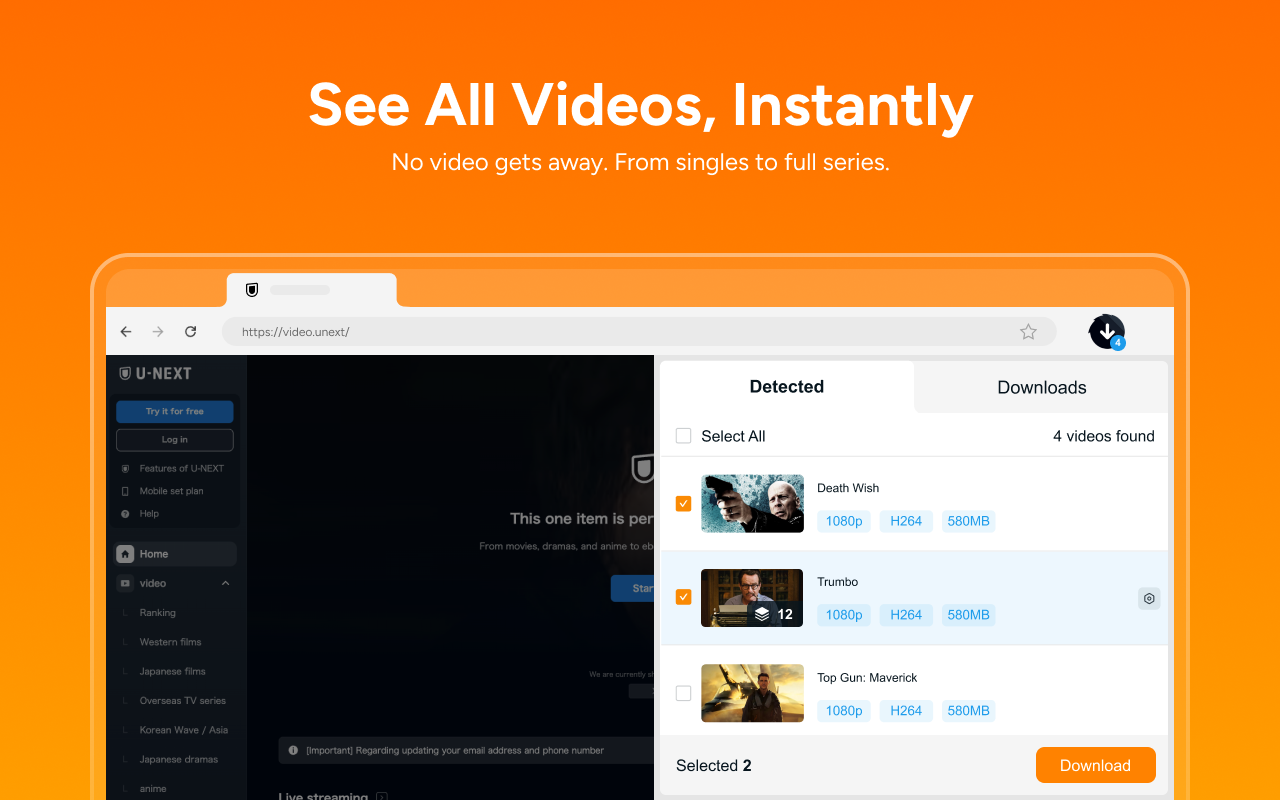Click the Try it for free button
The height and width of the screenshot is (800, 1280).
click(x=175, y=411)
